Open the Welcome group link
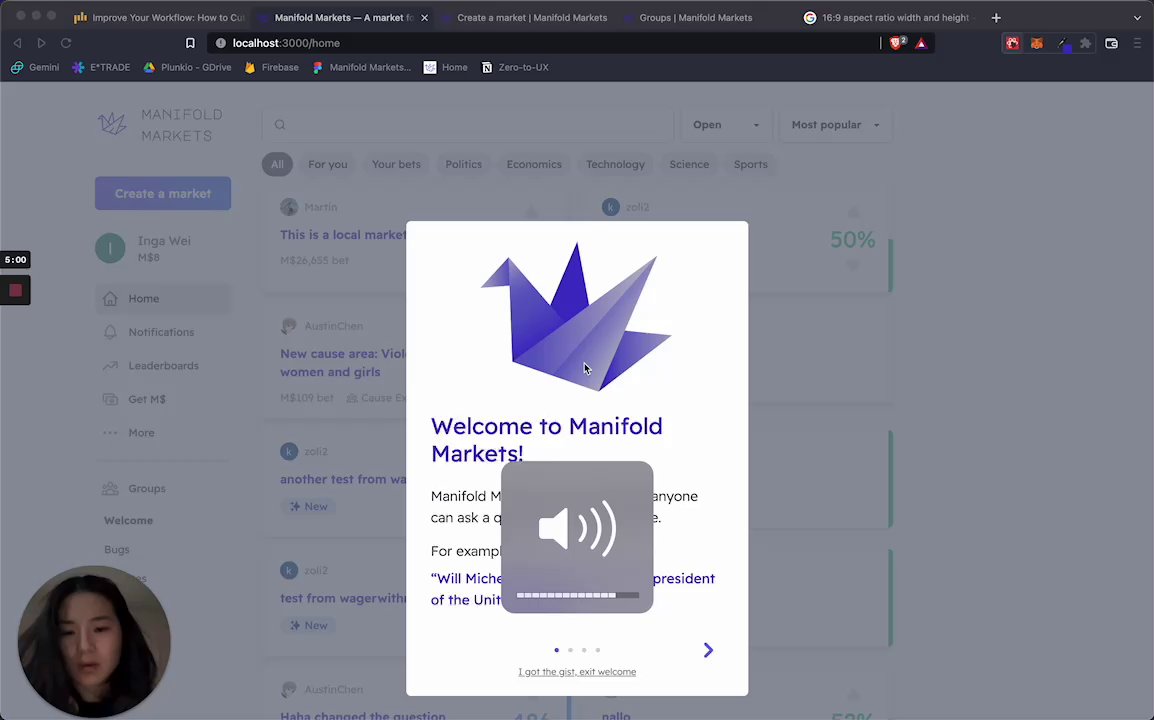1154x720 pixels. (x=128, y=520)
